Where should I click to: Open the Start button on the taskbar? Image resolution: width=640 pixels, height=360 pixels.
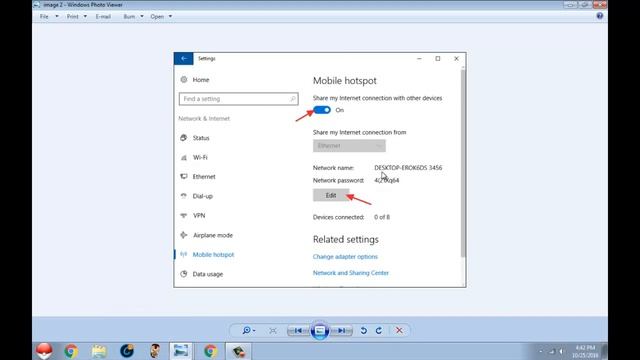point(44,351)
